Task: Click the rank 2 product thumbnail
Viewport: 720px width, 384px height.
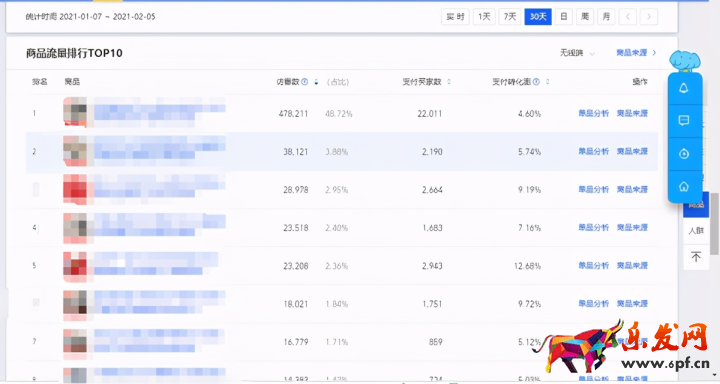Action: point(75,151)
